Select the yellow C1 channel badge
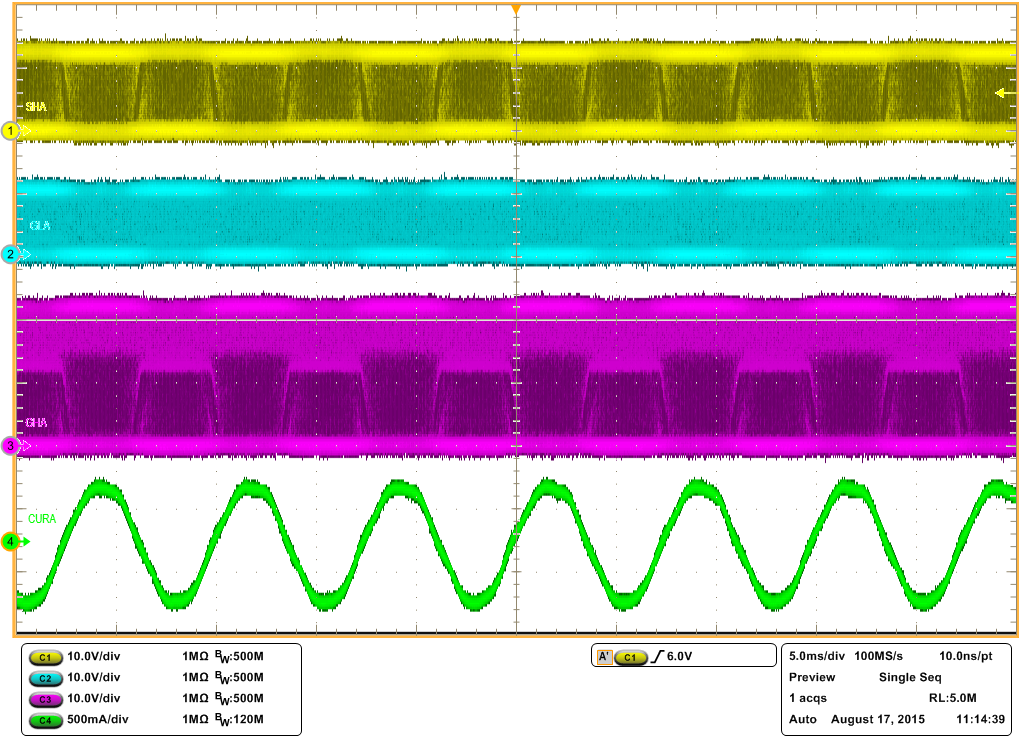 click(x=45, y=657)
